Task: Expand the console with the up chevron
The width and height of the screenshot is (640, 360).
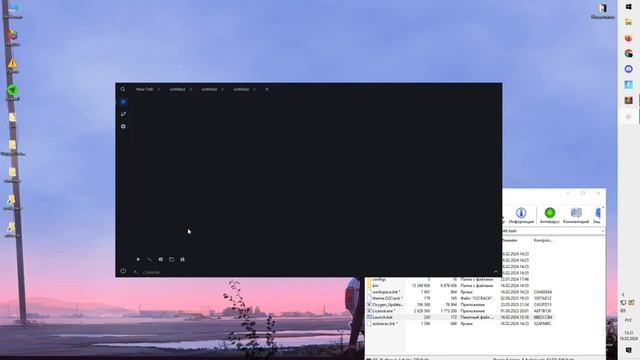Action: [496, 271]
